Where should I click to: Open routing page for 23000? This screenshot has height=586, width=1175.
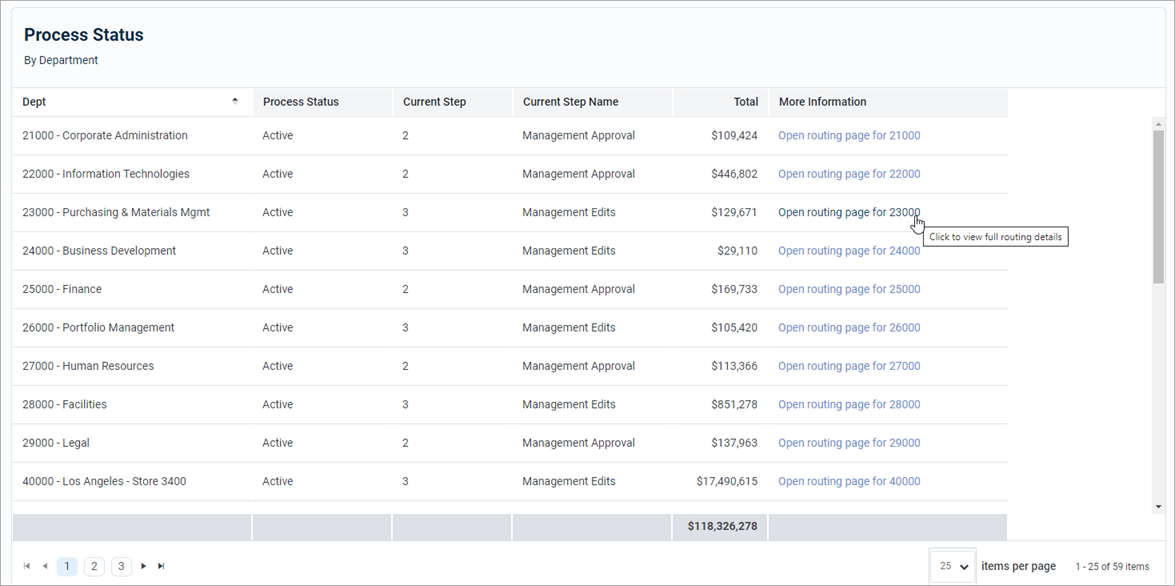pyautogui.click(x=848, y=212)
